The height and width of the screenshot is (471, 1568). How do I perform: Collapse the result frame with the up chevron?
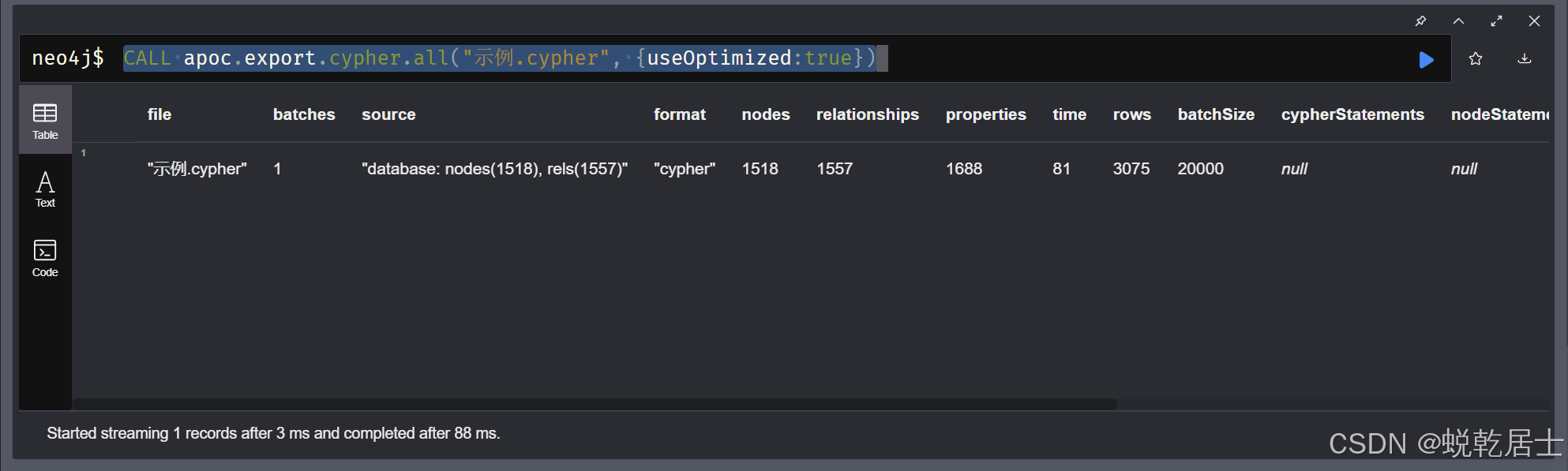pyautogui.click(x=1458, y=21)
